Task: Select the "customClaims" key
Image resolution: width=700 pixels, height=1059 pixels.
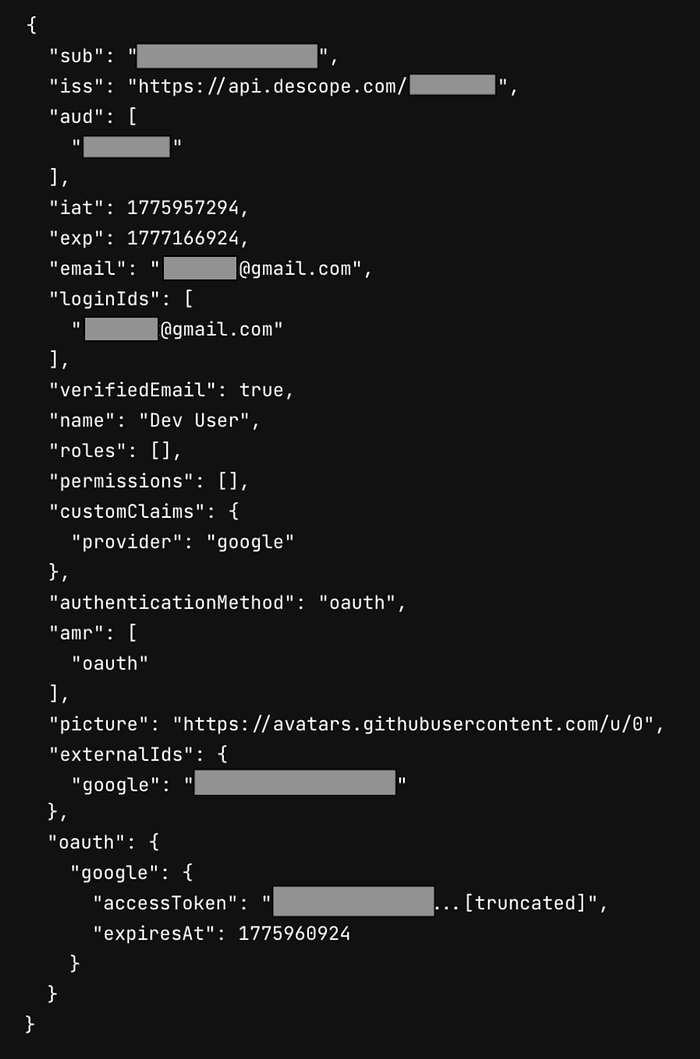Action: click(x=126, y=511)
